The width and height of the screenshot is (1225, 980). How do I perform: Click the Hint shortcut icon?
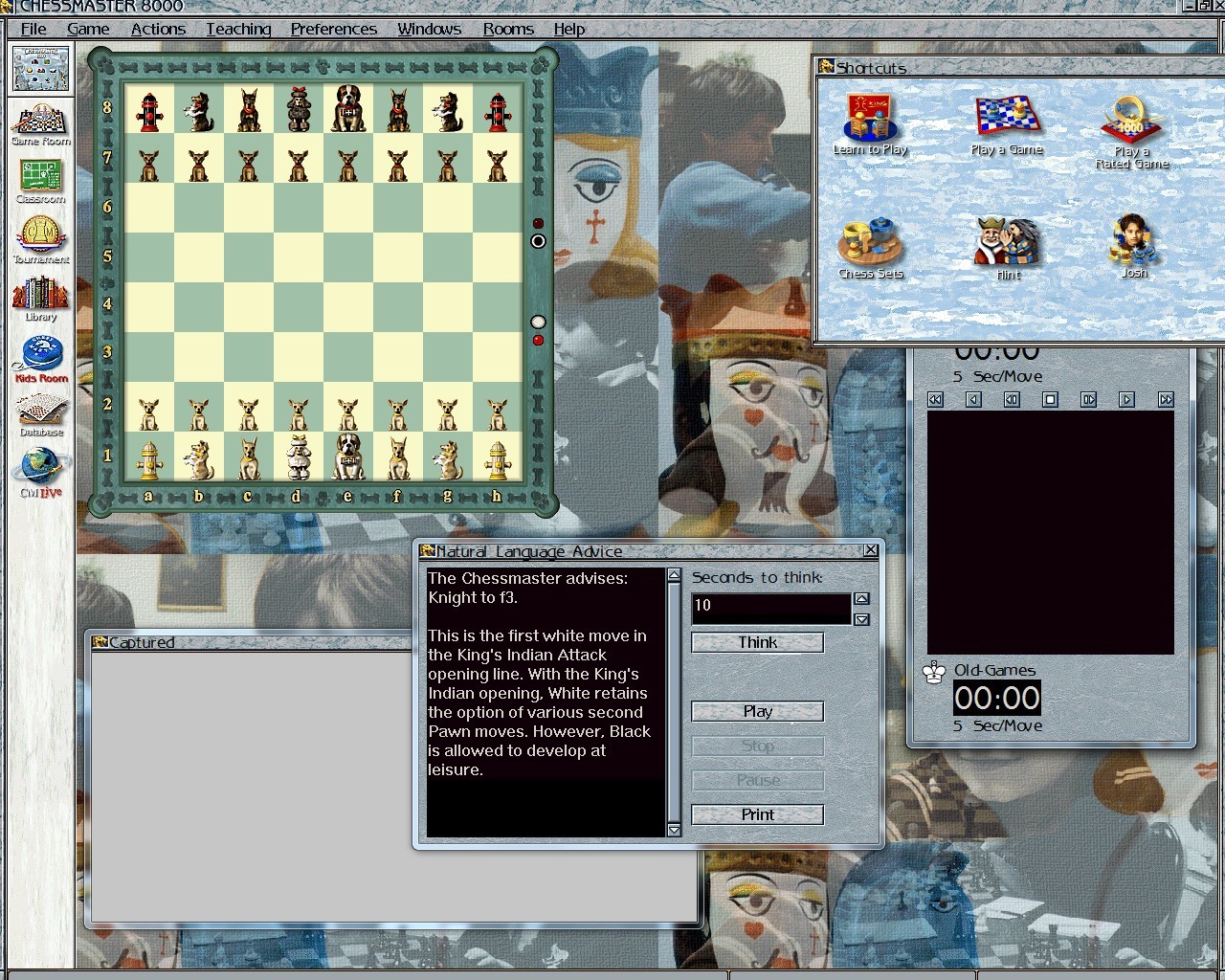1007,247
